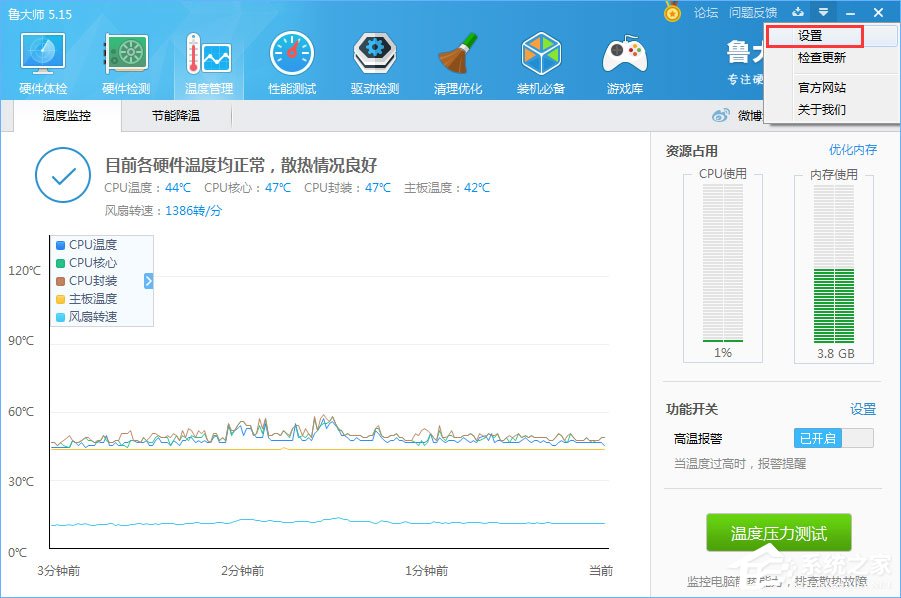Expand the chart legend arrow
Image resolution: width=901 pixels, height=598 pixels.
pos(147,281)
